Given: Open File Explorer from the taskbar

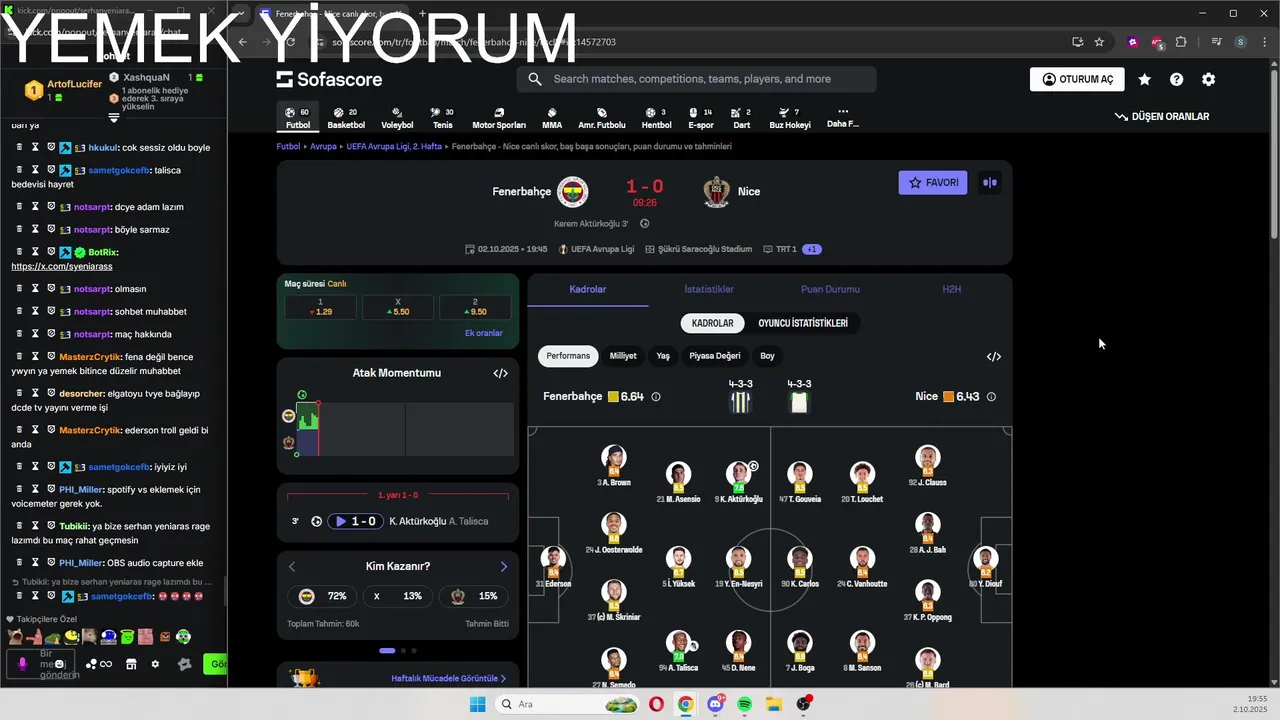Looking at the screenshot, I should tap(774, 704).
